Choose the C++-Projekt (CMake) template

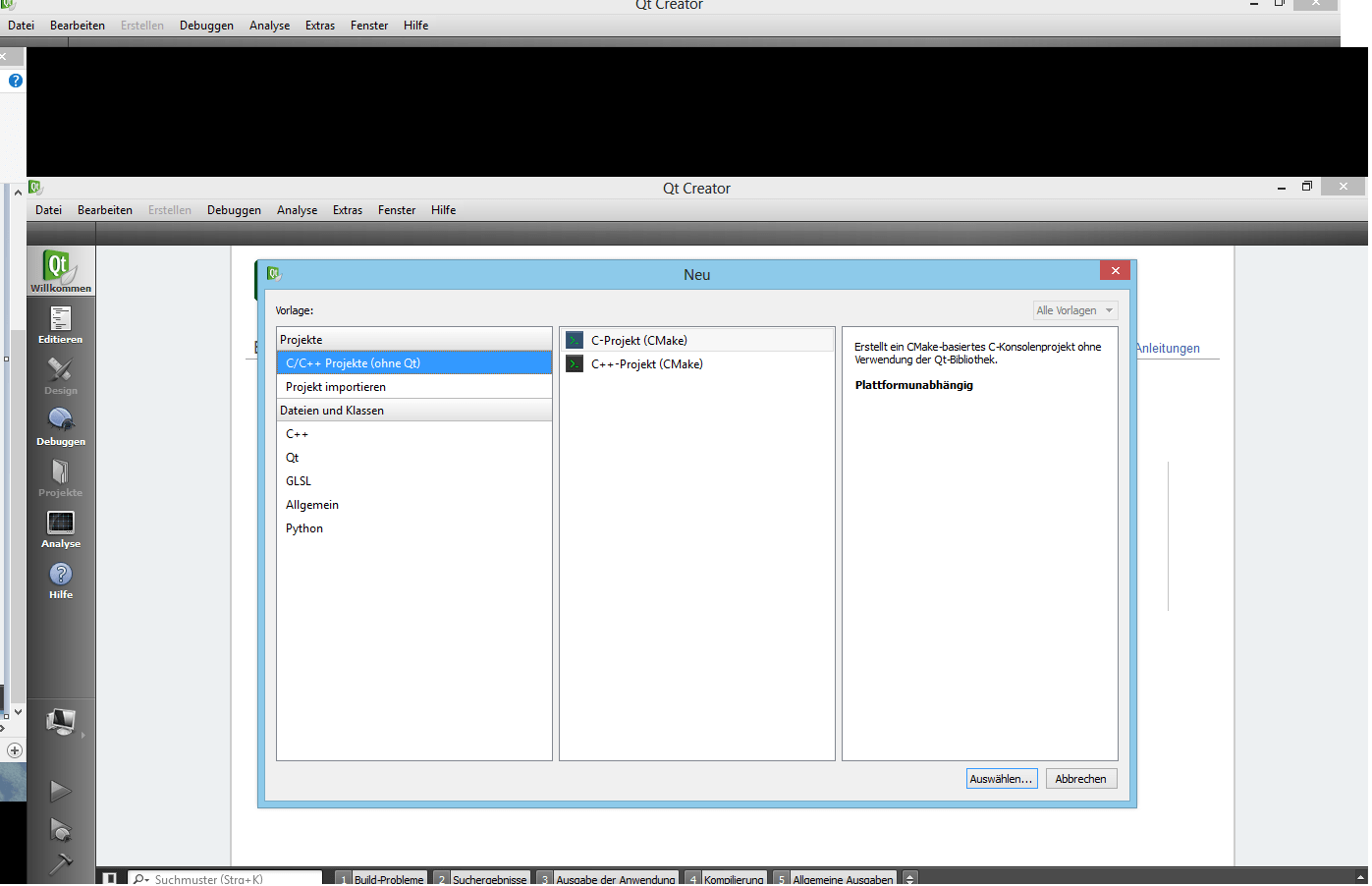click(x=697, y=363)
